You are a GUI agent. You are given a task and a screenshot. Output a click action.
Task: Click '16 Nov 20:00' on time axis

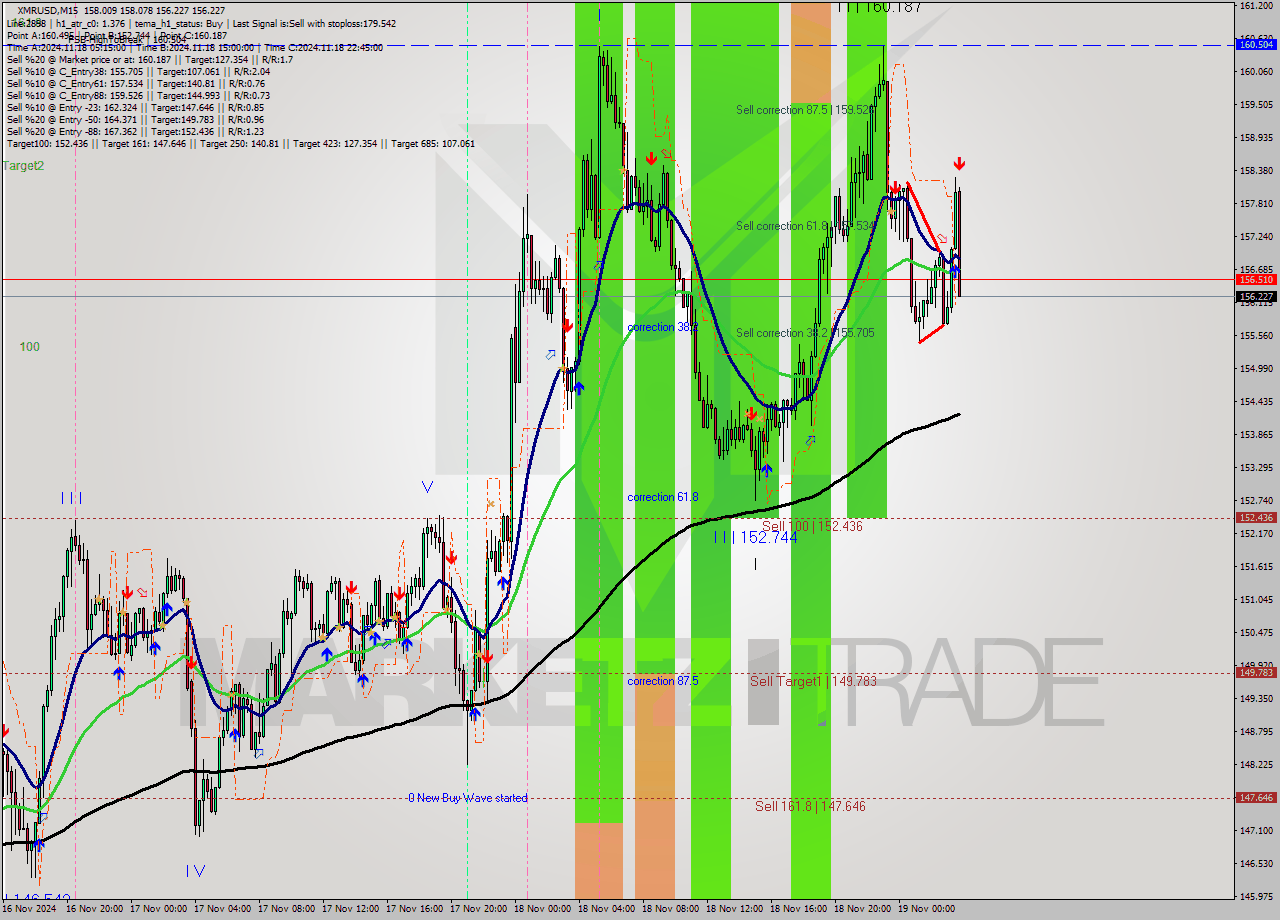pos(95,909)
